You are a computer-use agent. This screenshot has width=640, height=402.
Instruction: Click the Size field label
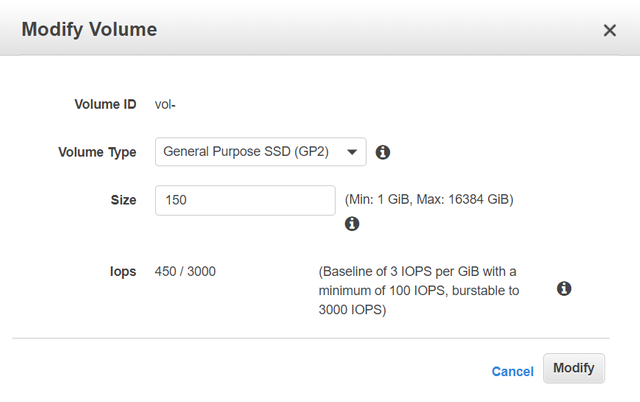tap(122, 200)
